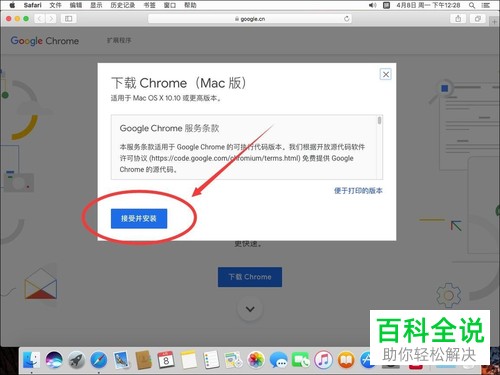Click the date and time in the menu bar

(x=428, y=5)
